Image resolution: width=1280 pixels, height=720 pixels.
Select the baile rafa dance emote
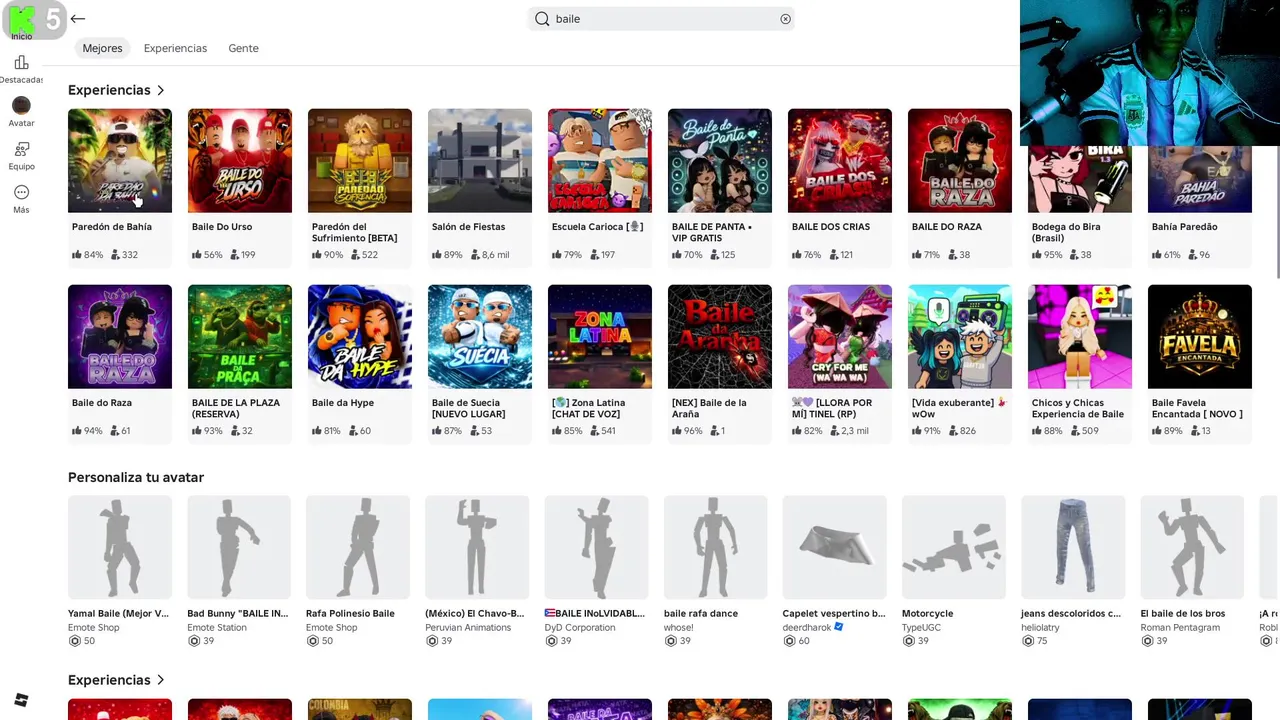pos(716,548)
